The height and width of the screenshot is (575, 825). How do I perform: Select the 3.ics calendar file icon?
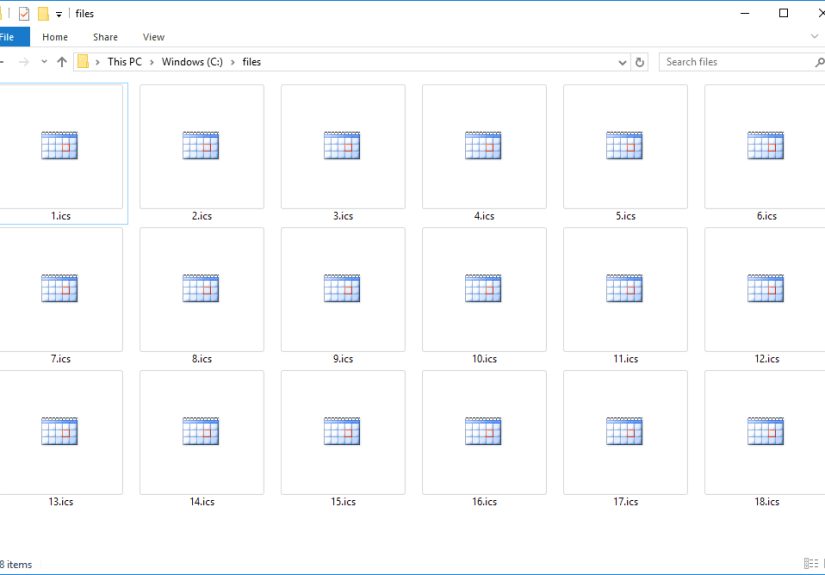[x=342, y=146]
